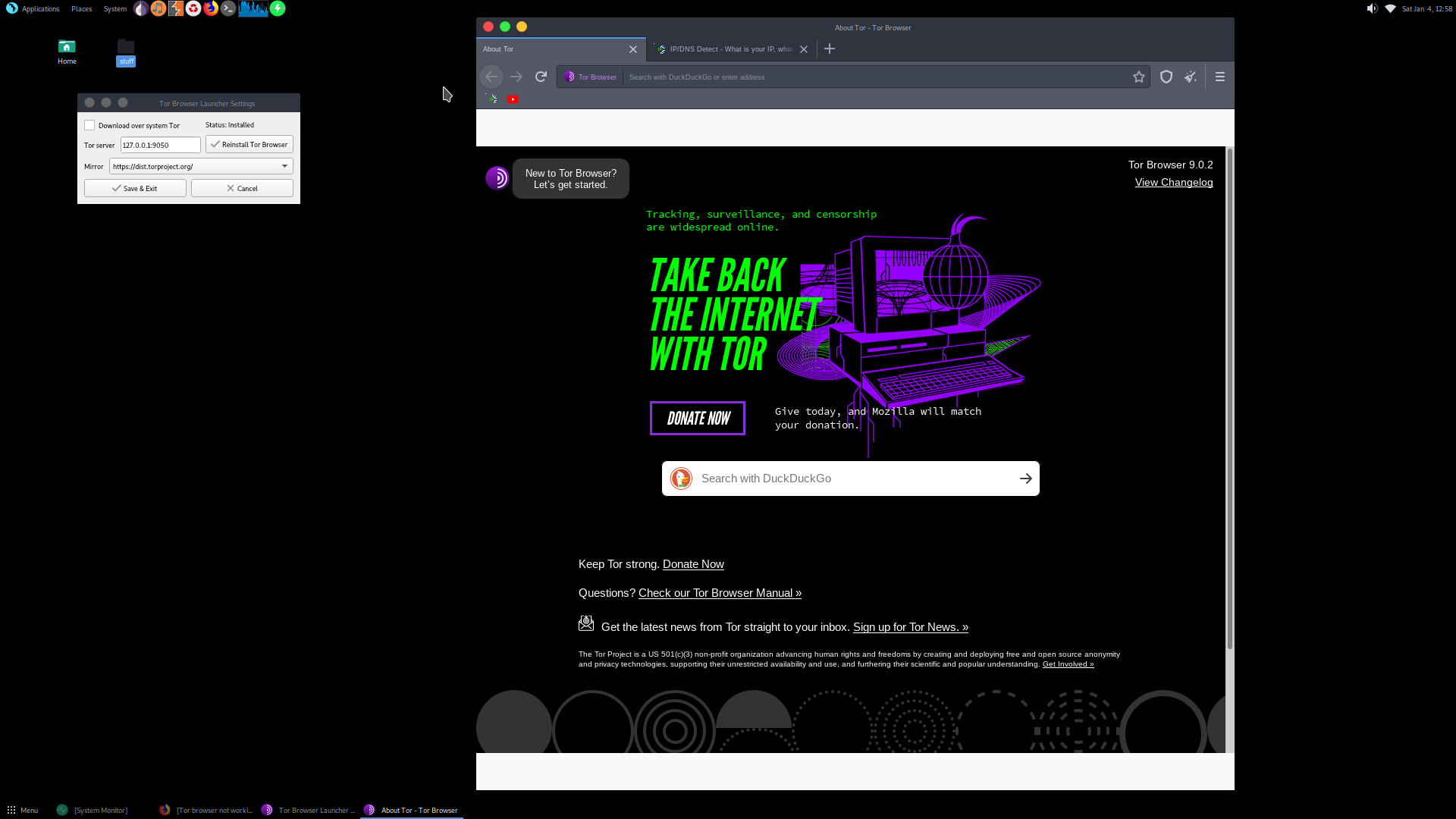This screenshot has height=819, width=1456.
Task: Click the DuckDuckGo logo in search box
Action: point(681,479)
